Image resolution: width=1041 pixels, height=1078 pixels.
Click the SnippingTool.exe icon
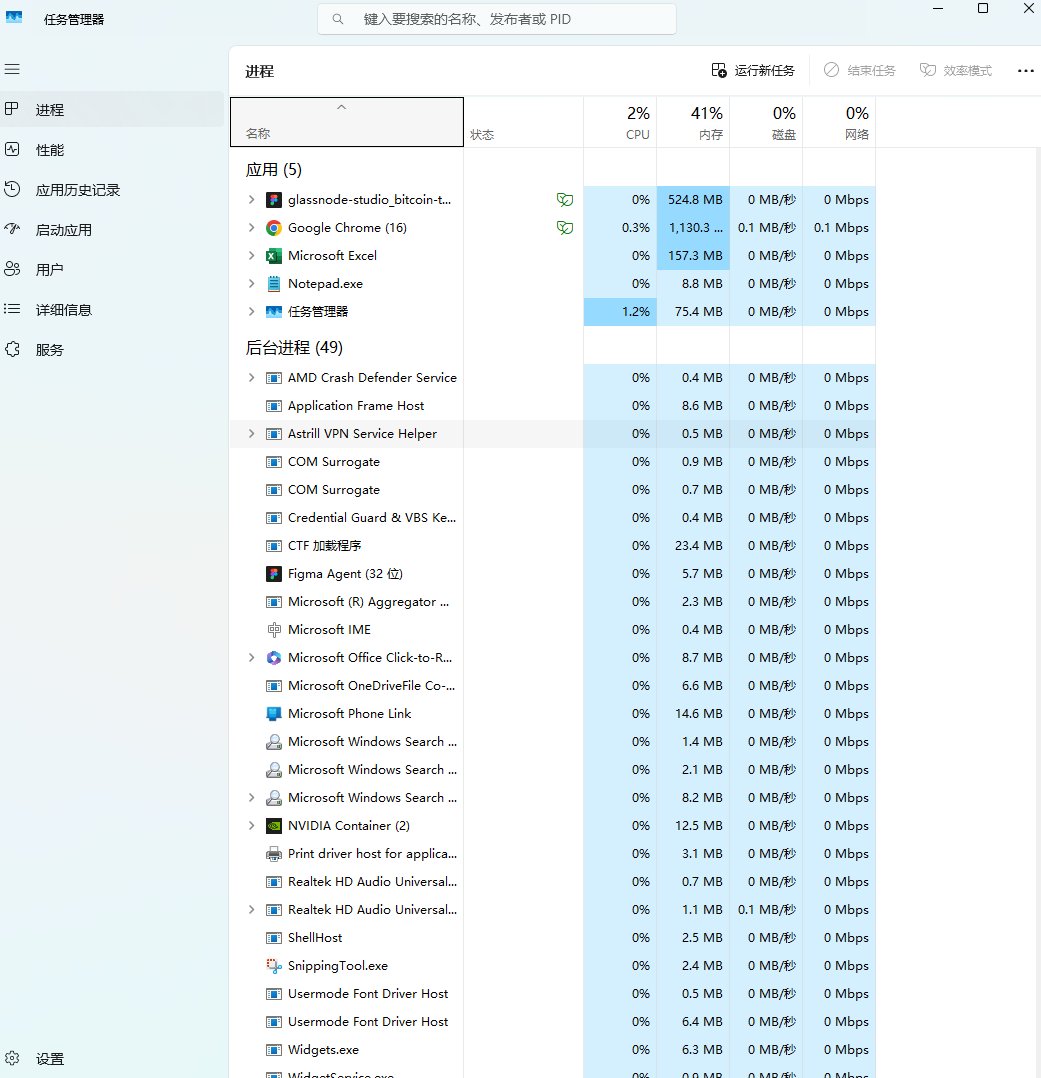pyautogui.click(x=274, y=966)
